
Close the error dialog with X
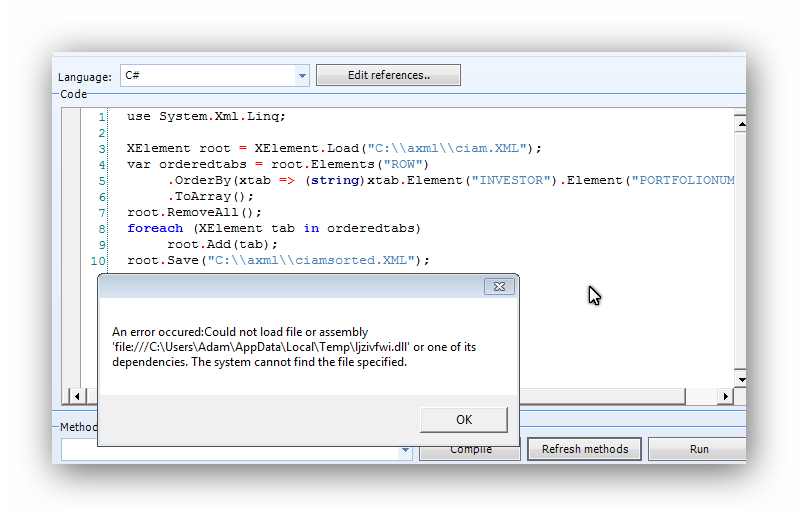499,287
